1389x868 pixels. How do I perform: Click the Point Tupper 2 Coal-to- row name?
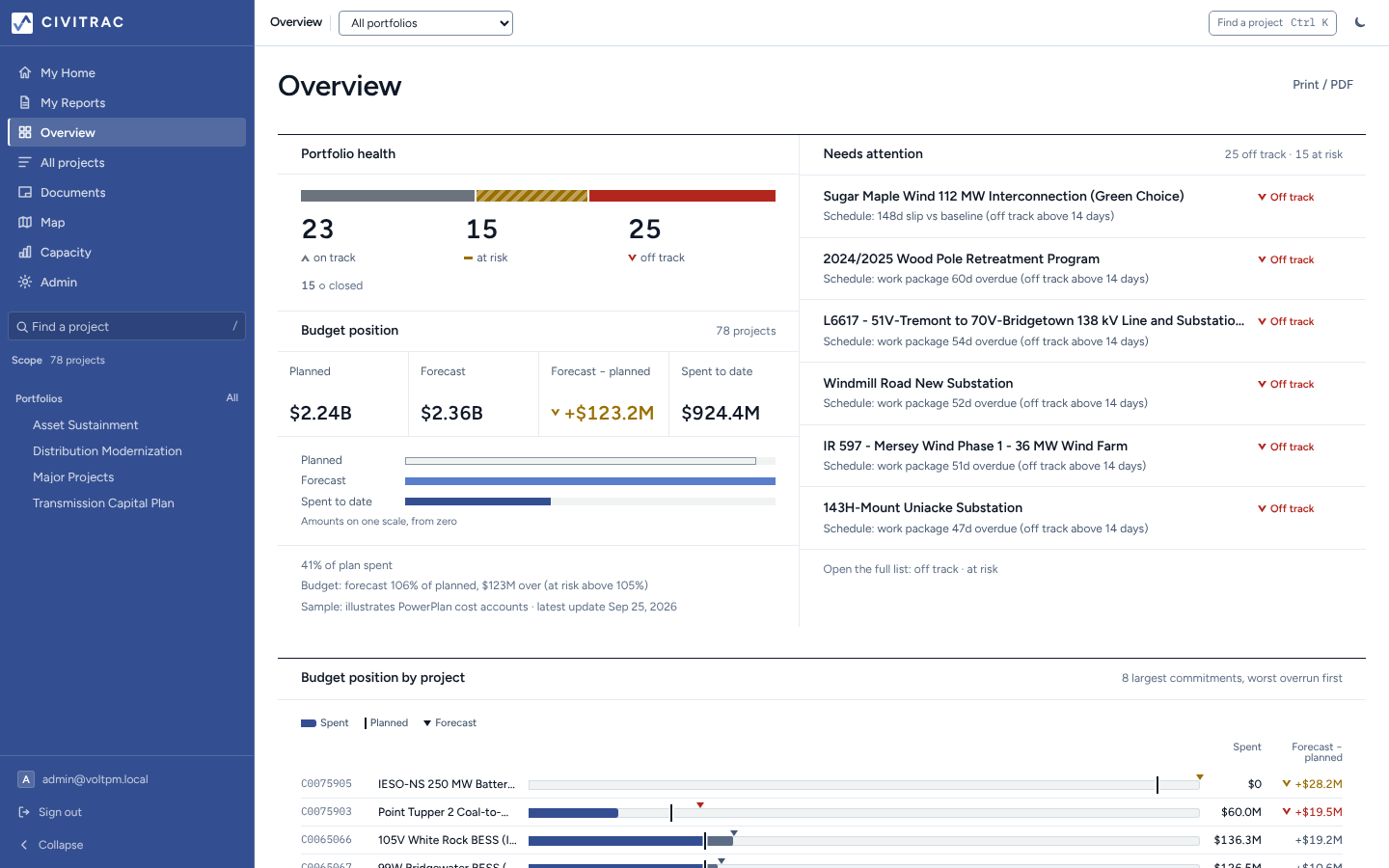tap(444, 812)
